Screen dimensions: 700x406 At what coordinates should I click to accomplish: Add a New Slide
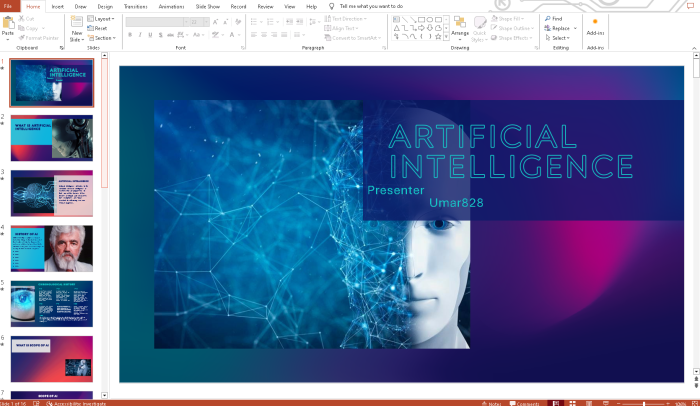[77, 29]
